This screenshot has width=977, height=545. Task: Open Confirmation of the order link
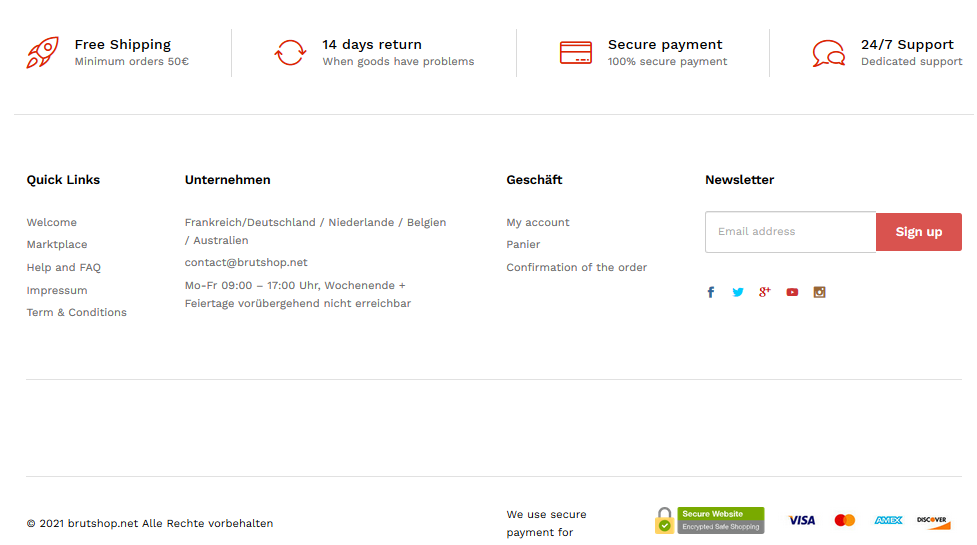[576, 267]
